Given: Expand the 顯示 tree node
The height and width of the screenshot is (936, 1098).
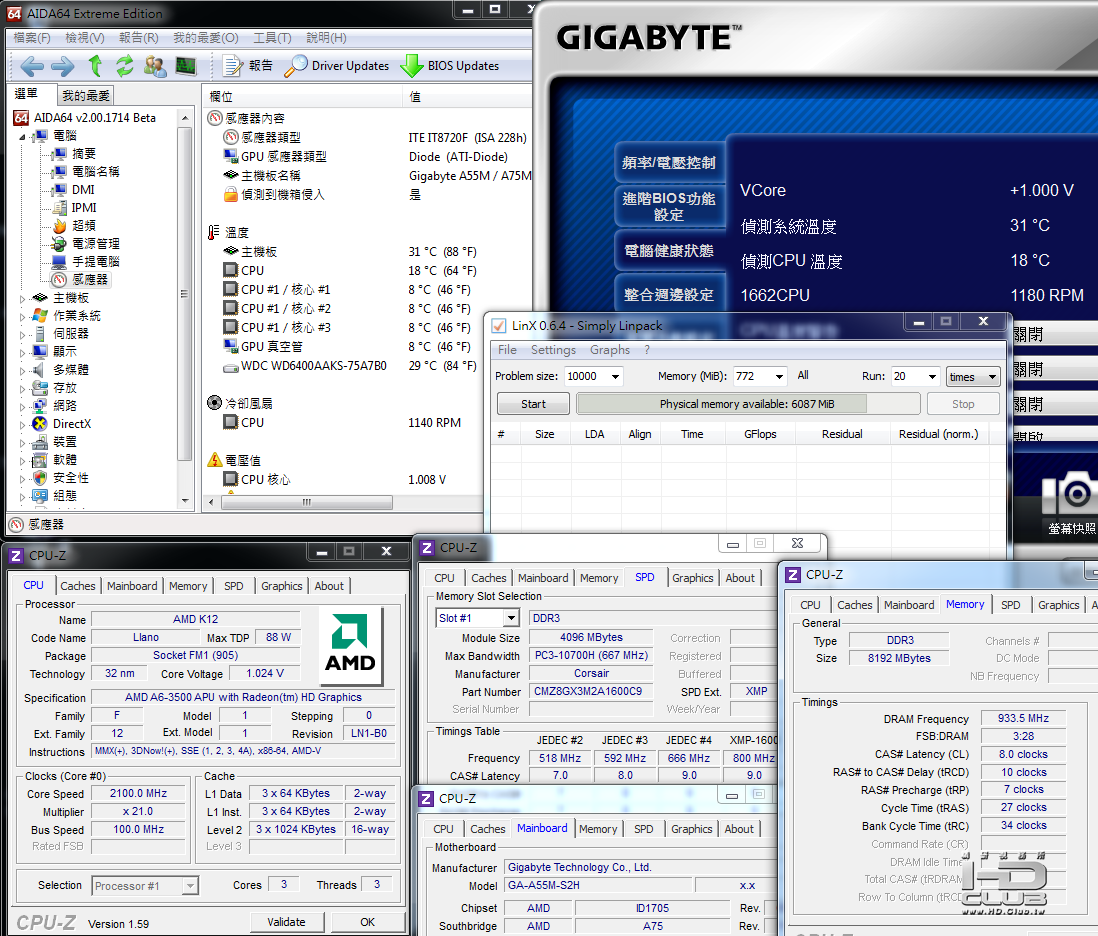Looking at the screenshot, I should click(22, 352).
